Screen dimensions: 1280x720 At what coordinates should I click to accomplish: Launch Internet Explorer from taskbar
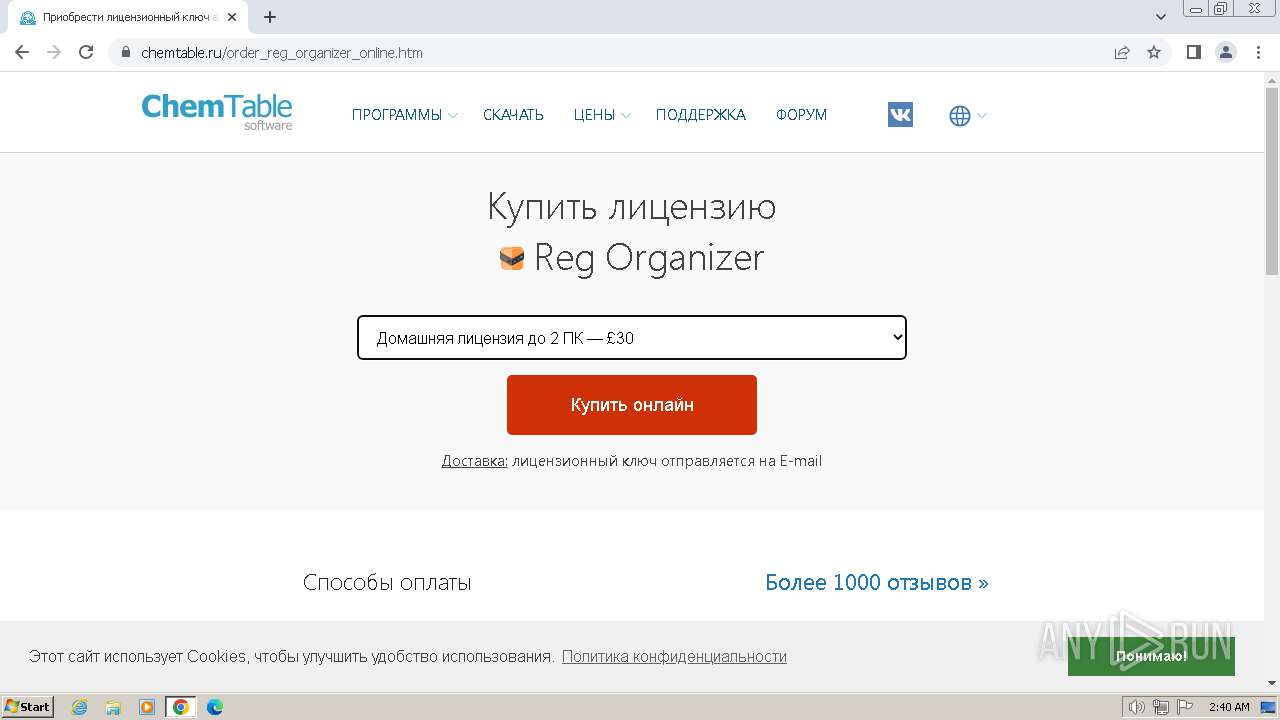point(79,707)
